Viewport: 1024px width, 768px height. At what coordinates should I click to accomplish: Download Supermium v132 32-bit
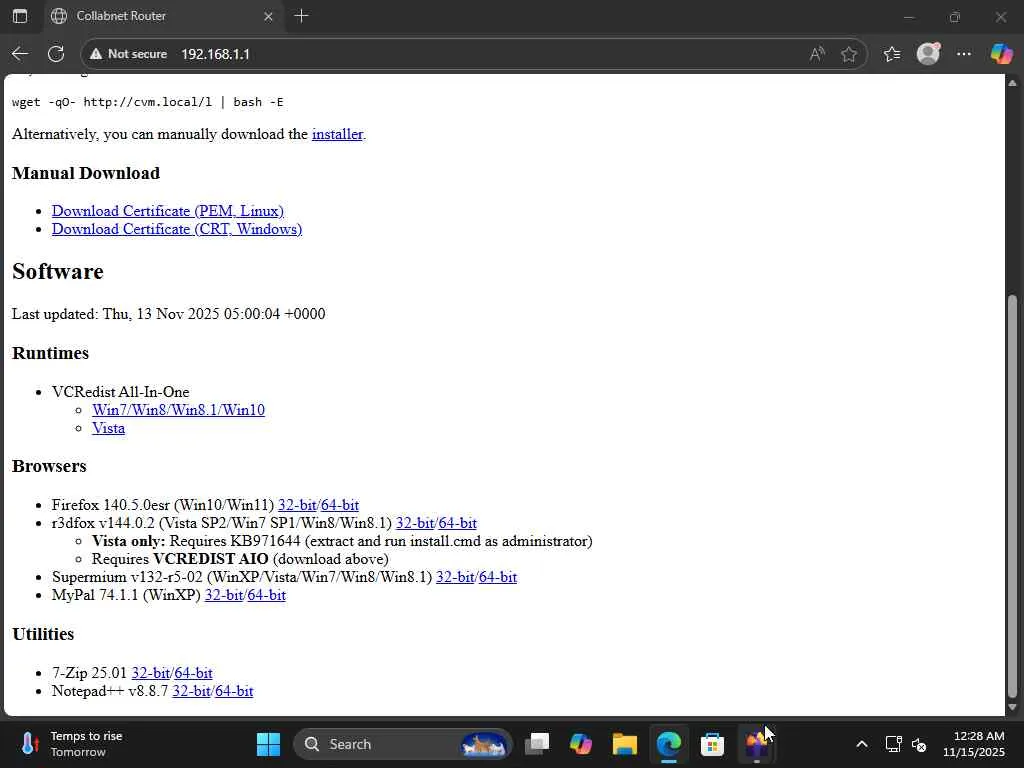point(455,577)
